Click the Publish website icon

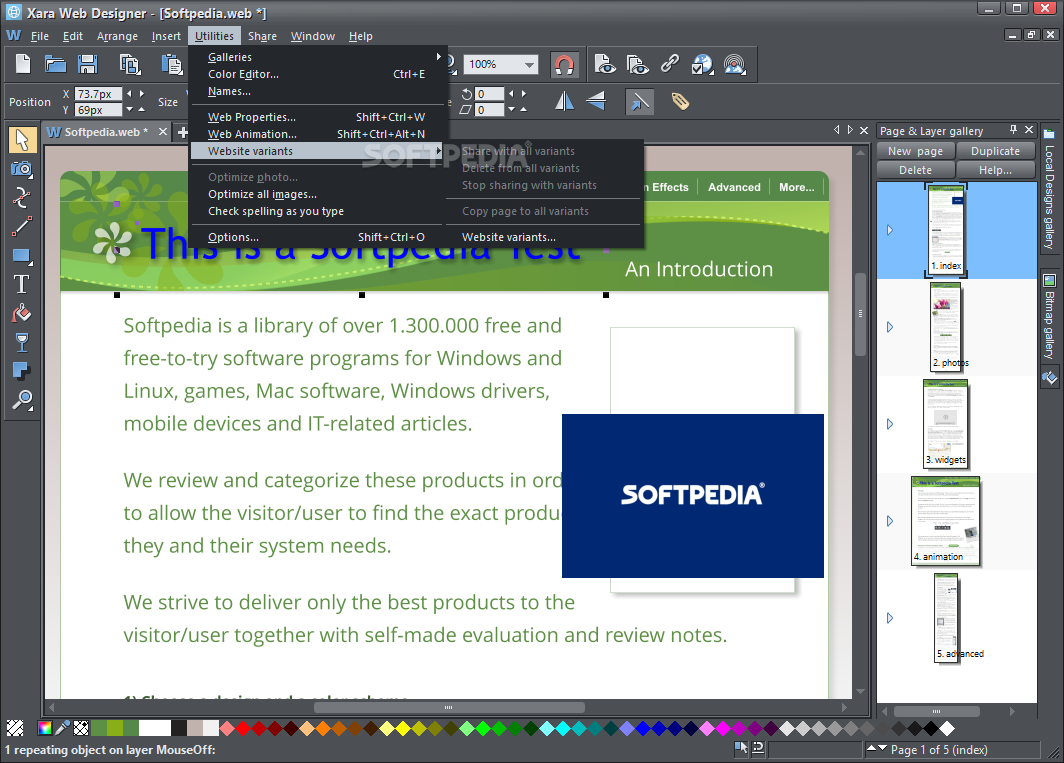[x=735, y=64]
